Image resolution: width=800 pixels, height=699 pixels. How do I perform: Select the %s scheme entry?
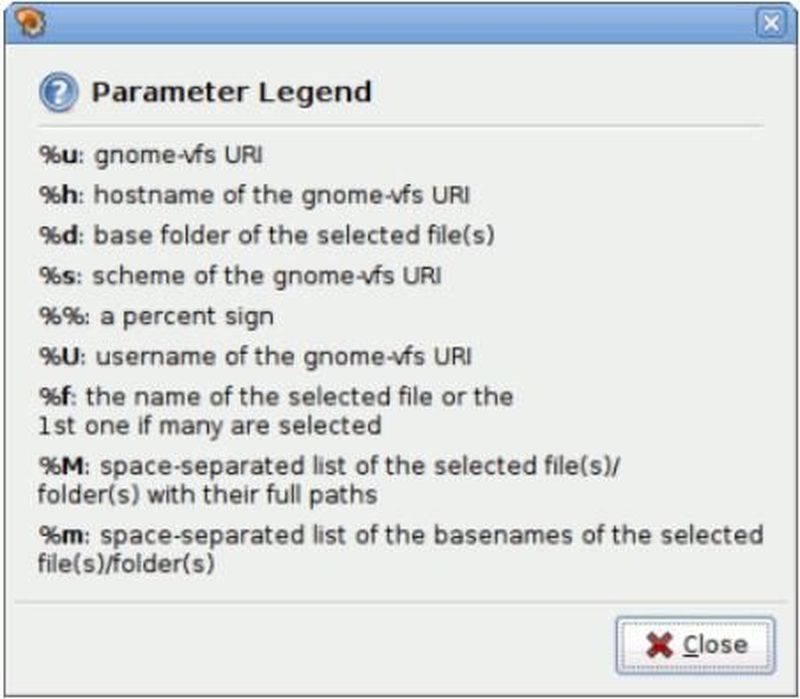(240, 275)
